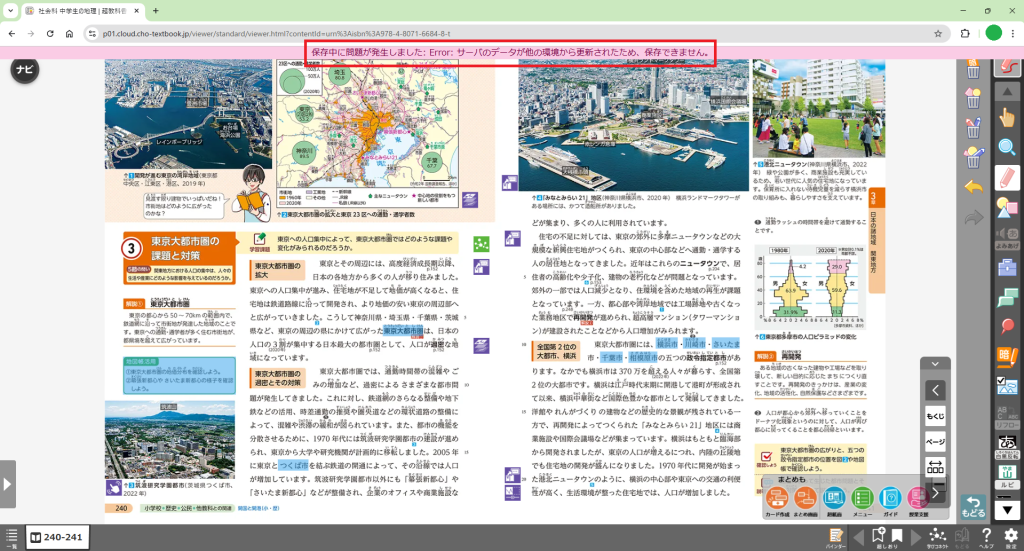
Task: Click the 横浜市 highlighted link
Action: point(667,344)
